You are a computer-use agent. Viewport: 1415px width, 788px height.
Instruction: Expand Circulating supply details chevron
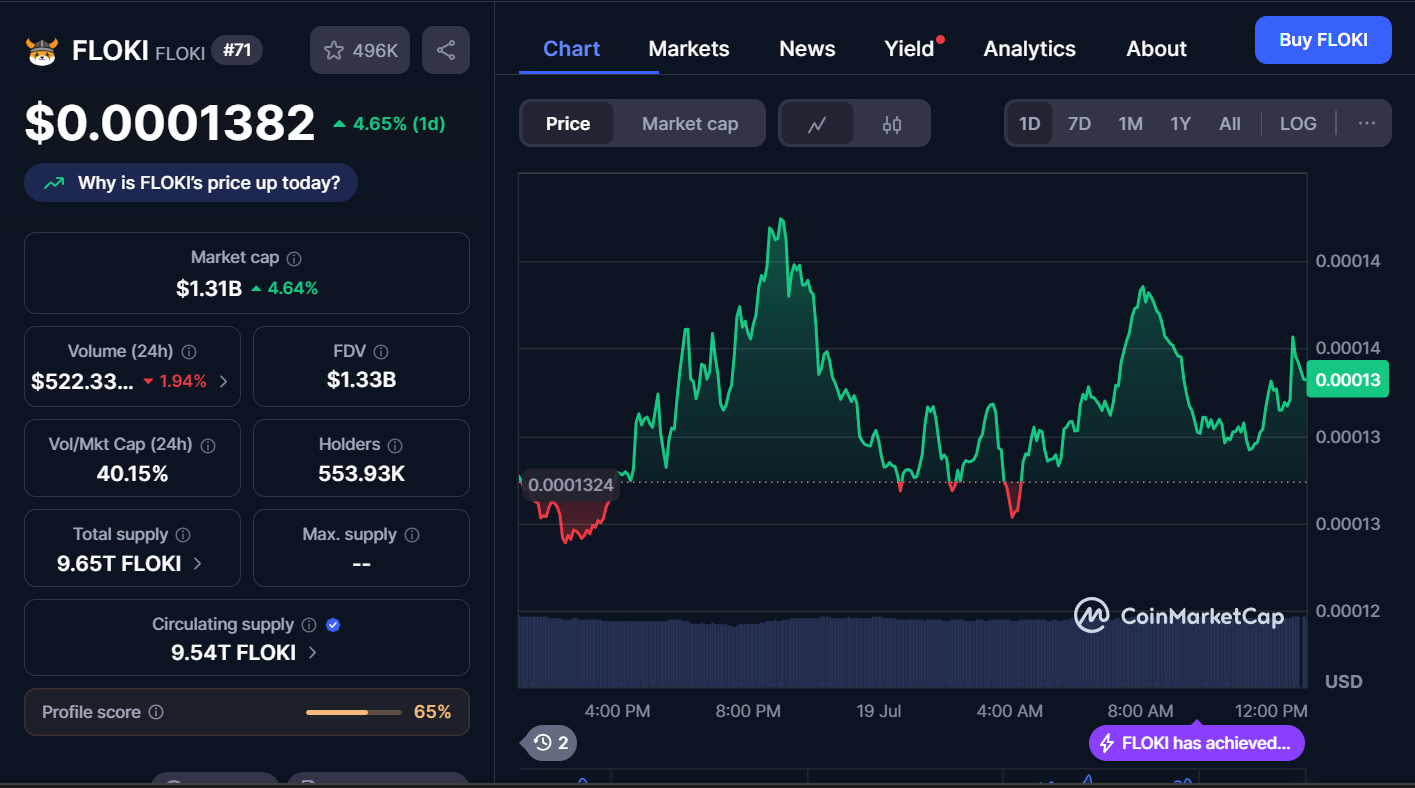point(312,653)
